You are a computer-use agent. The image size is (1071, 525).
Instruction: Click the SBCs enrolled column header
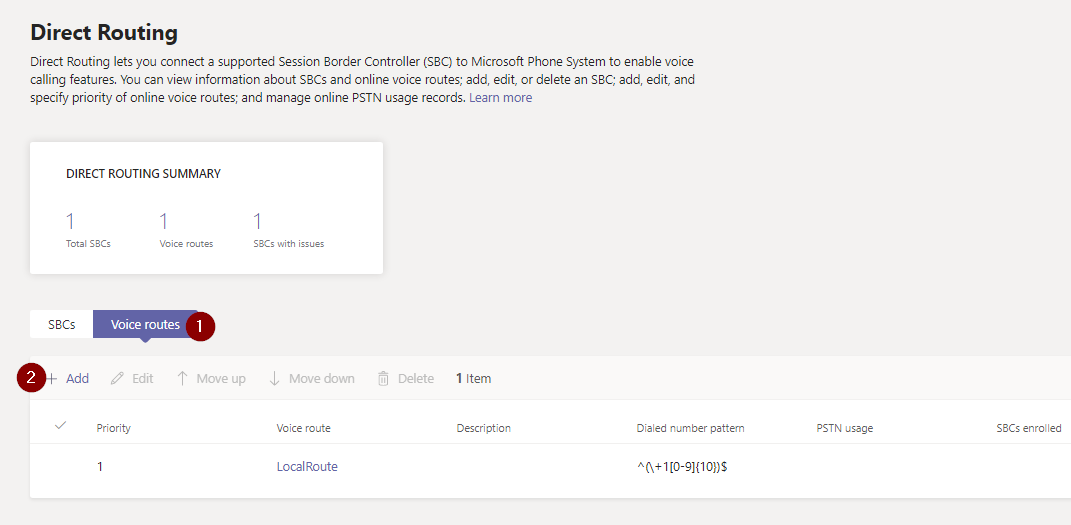click(x=1029, y=428)
